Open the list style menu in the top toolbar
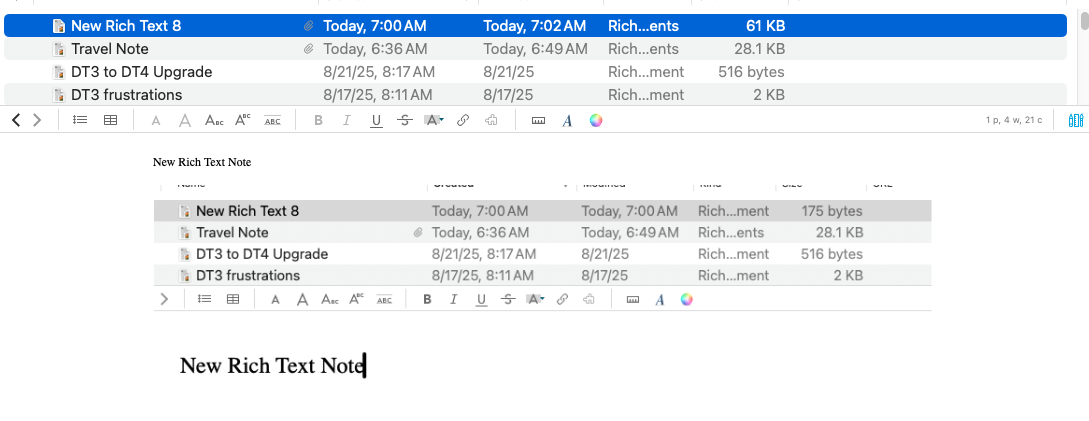Image resolution: width=1089 pixels, height=421 pixels. pyautogui.click(x=80, y=120)
